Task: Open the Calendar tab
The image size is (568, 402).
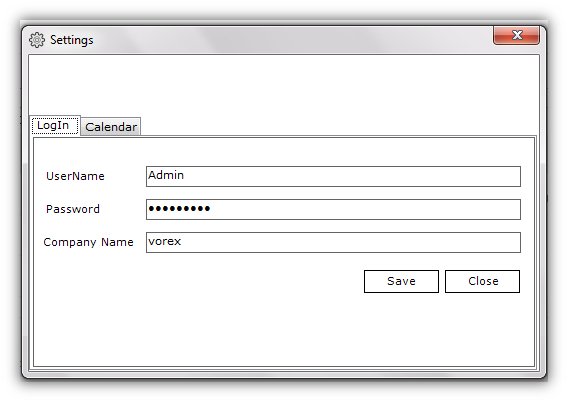Action: (x=111, y=127)
